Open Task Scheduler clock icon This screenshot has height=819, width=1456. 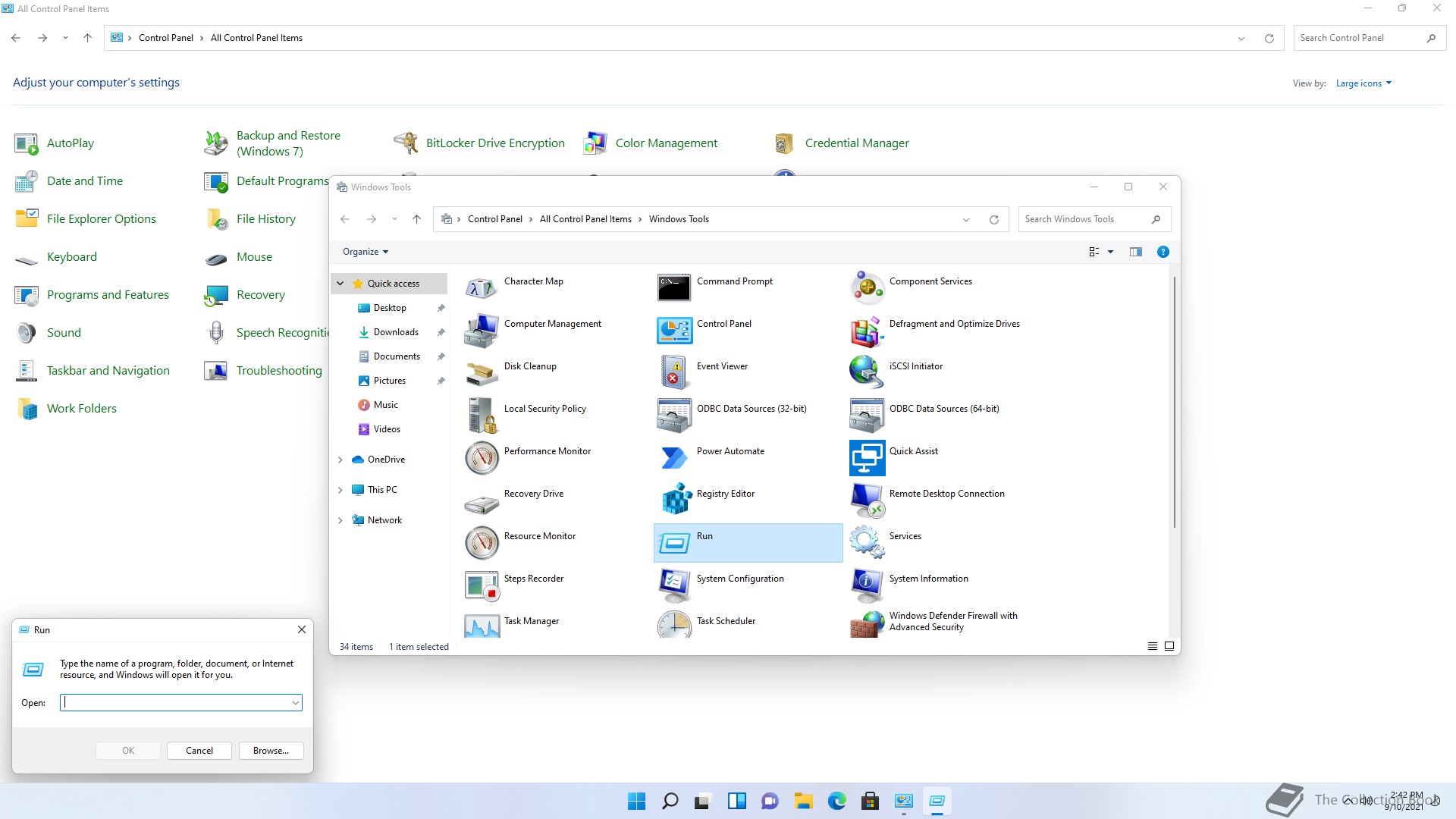pyautogui.click(x=674, y=625)
